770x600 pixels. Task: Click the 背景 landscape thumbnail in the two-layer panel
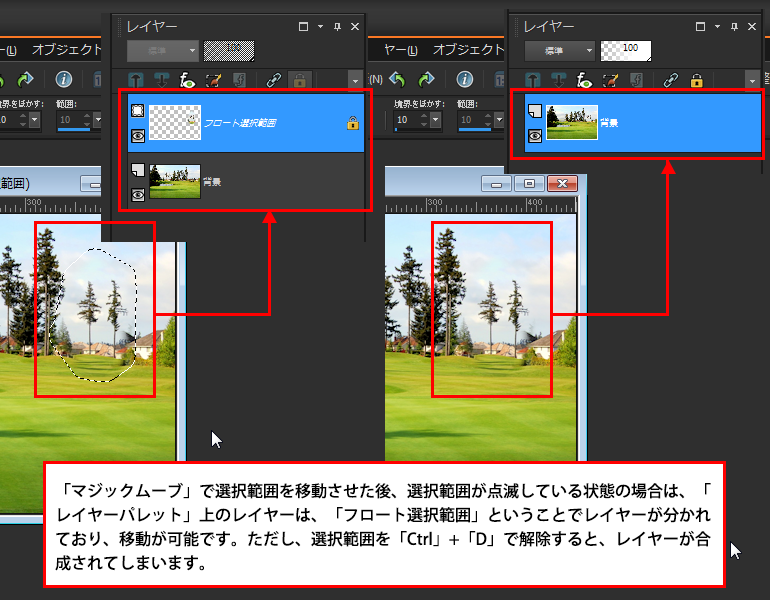[175, 182]
